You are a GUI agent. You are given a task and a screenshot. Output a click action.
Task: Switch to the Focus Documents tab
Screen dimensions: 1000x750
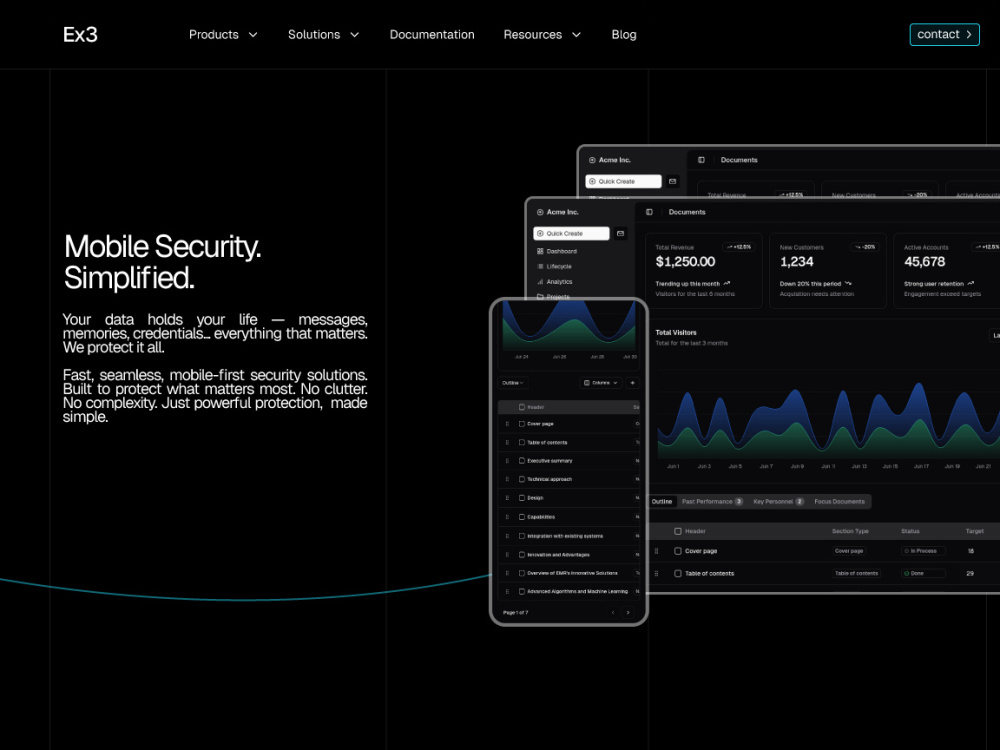[x=839, y=501]
